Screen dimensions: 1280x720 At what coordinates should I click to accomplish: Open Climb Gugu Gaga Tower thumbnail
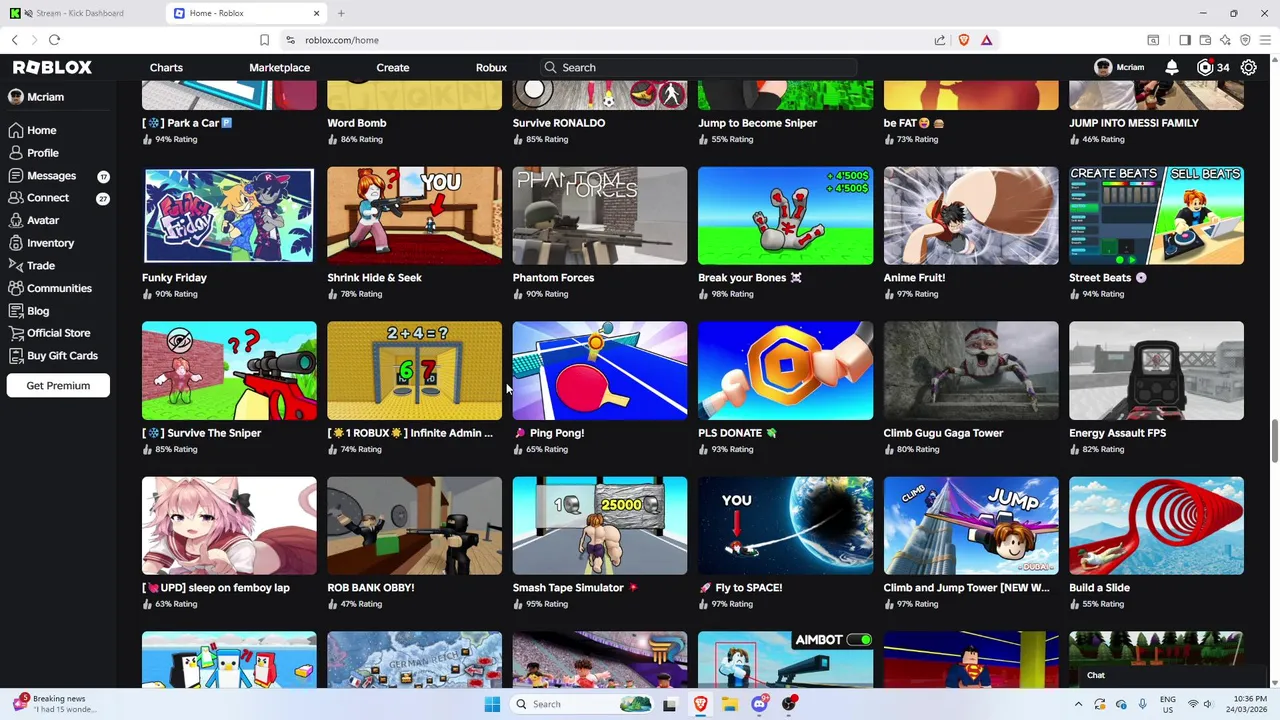coord(971,370)
